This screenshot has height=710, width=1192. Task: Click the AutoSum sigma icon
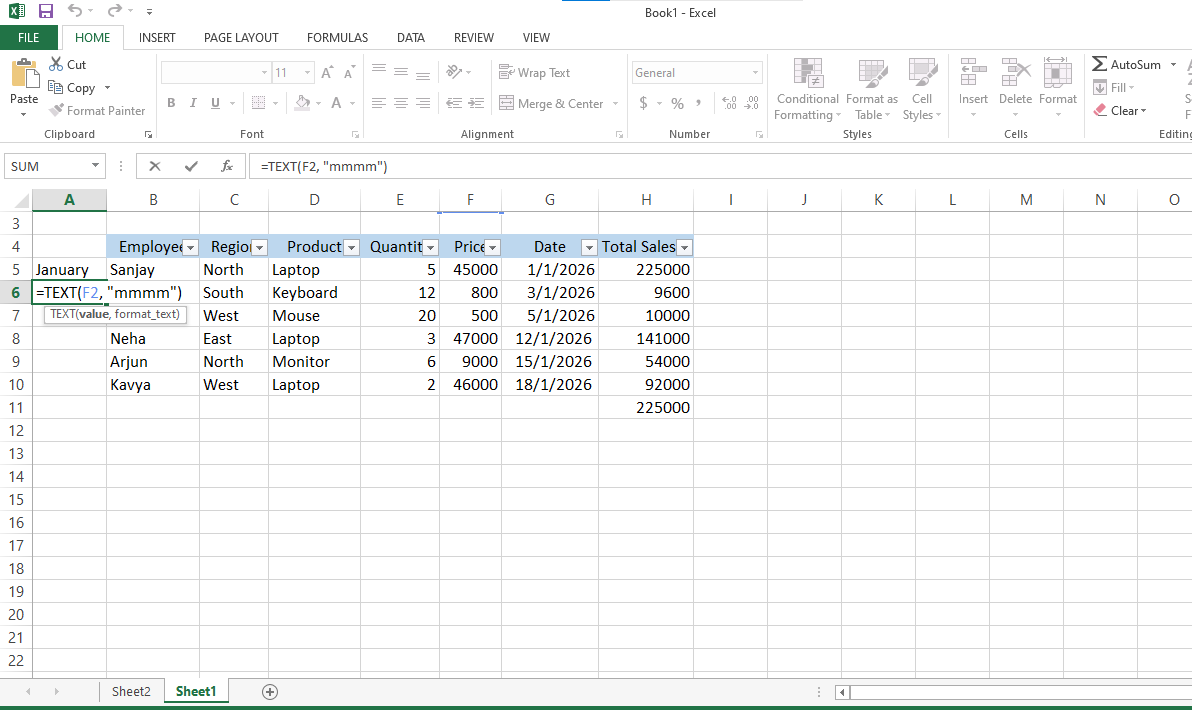1100,64
